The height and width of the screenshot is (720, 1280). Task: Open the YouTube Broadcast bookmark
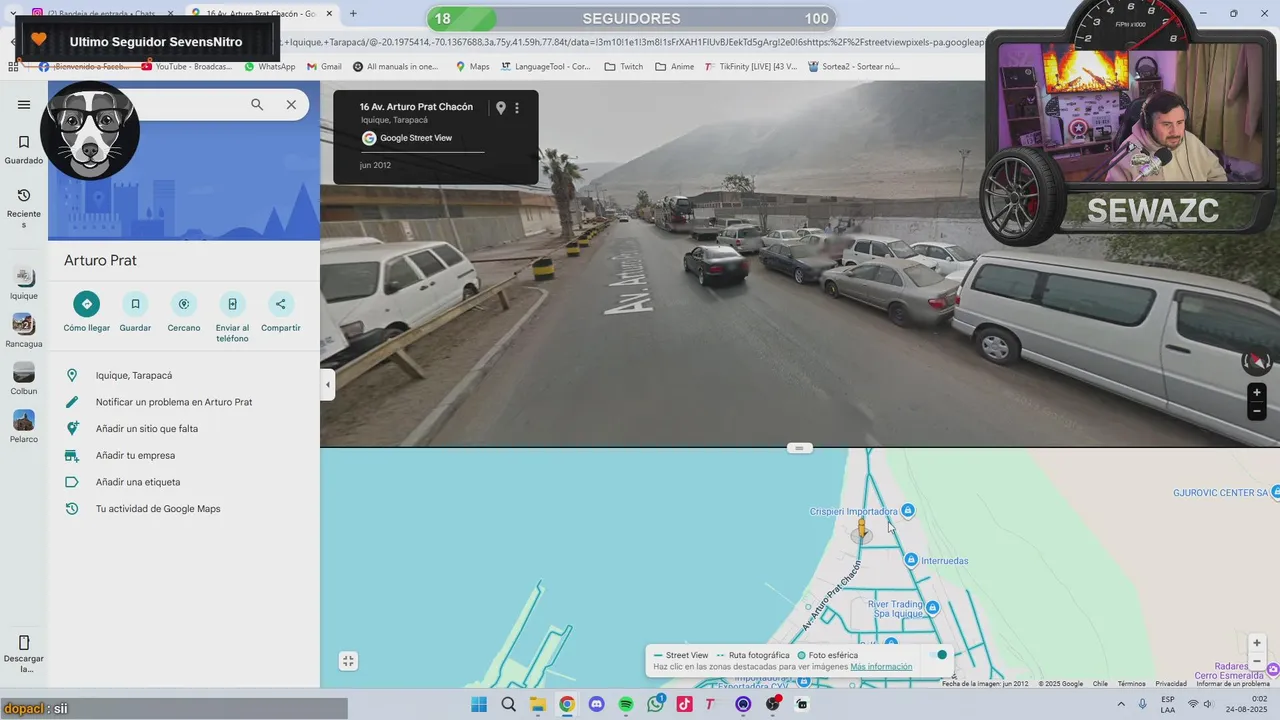(x=186, y=67)
